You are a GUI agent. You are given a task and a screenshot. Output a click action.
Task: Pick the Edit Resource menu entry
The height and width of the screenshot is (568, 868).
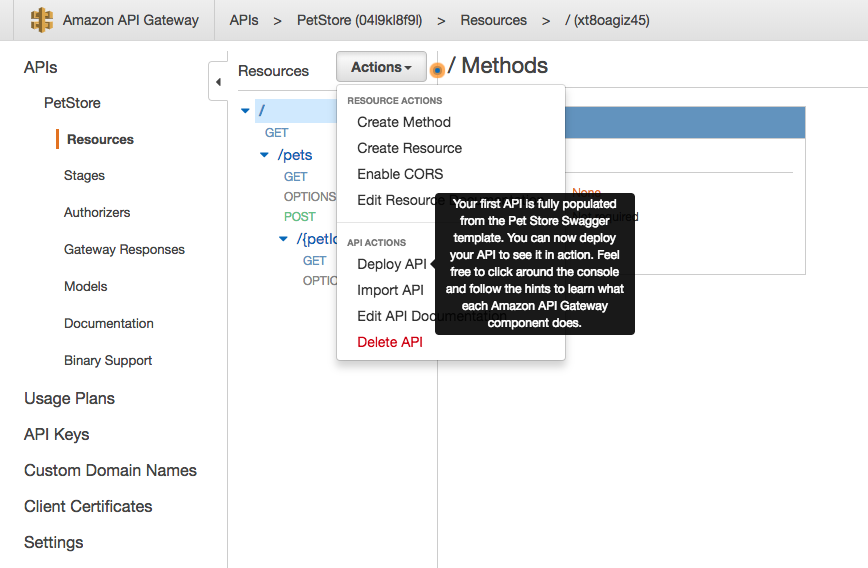pos(396,200)
